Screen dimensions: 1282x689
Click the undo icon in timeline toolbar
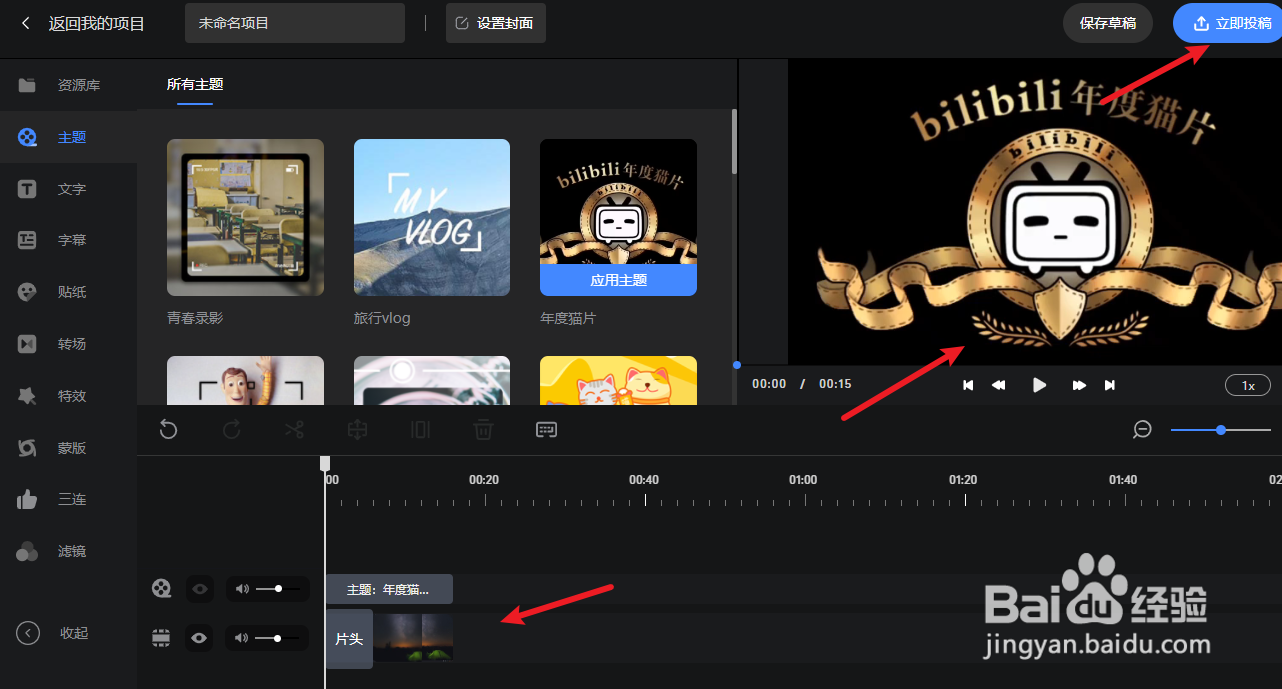point(169,430)
